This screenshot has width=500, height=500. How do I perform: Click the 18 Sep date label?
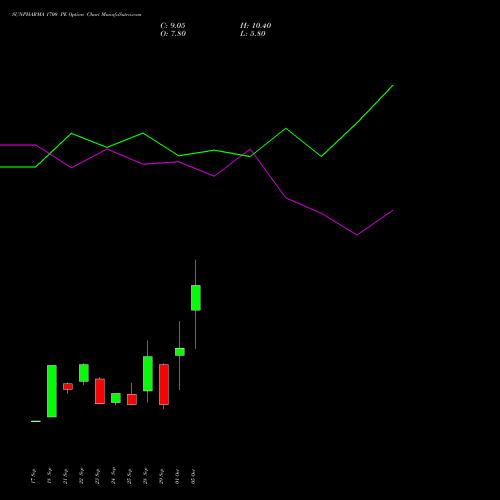tap(49, 476)
